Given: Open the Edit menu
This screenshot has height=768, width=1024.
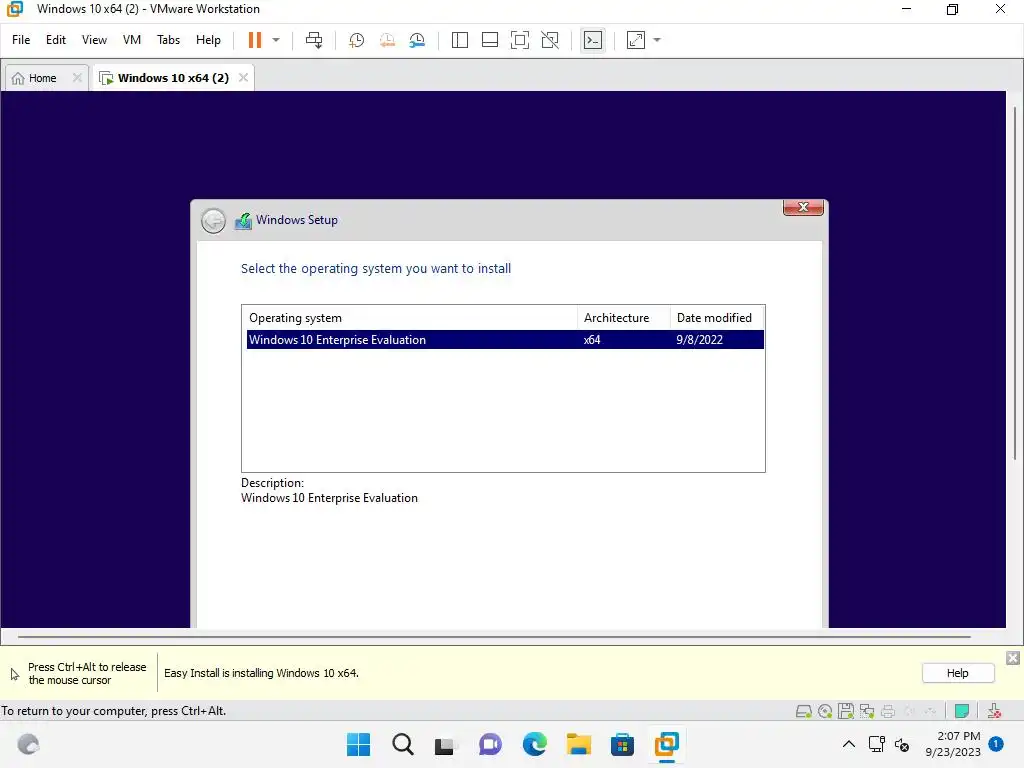Looking at the screenshot, I should (x=56, y=40).
